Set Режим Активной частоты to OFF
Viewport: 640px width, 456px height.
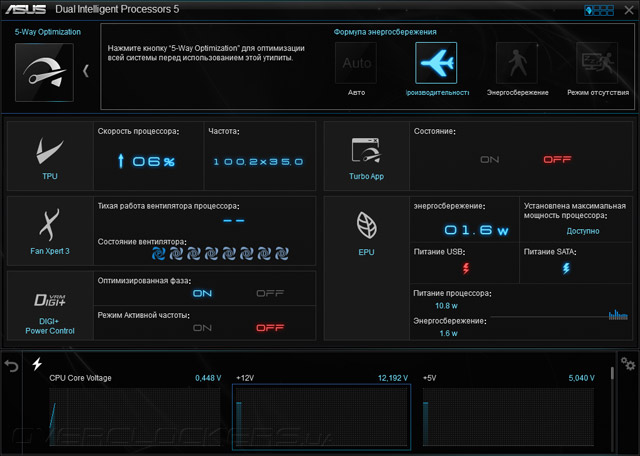point(270,328)
